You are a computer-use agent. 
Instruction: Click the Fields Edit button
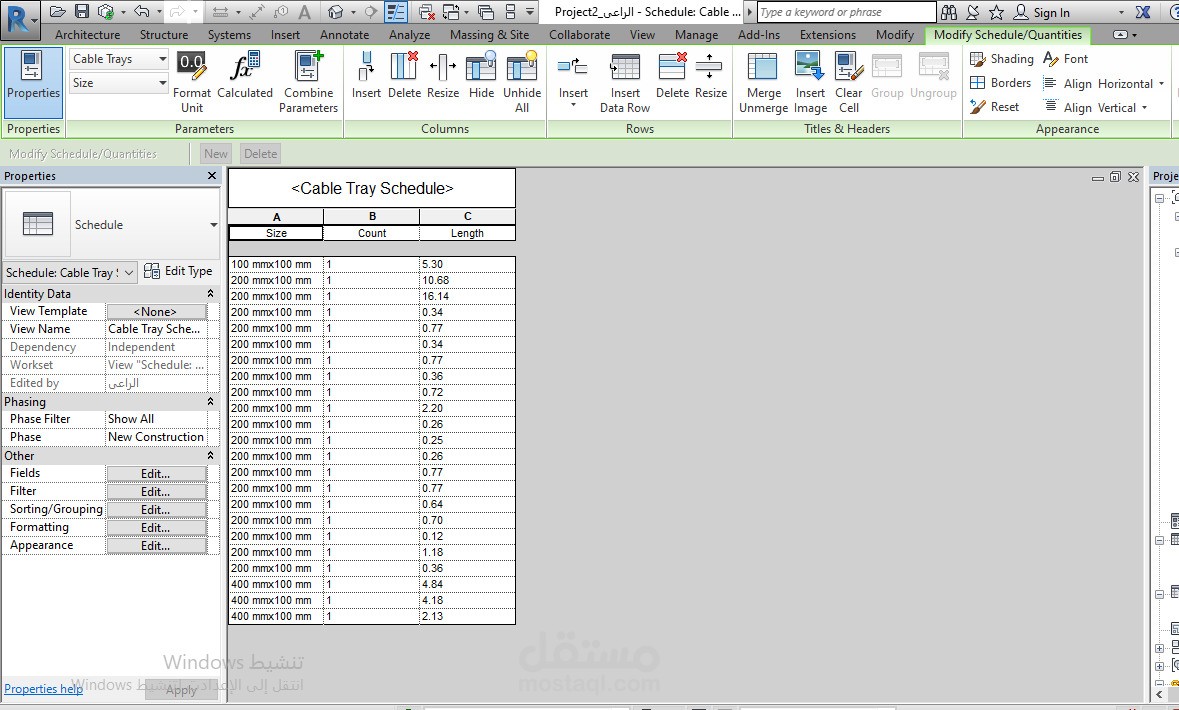point(156,474)
